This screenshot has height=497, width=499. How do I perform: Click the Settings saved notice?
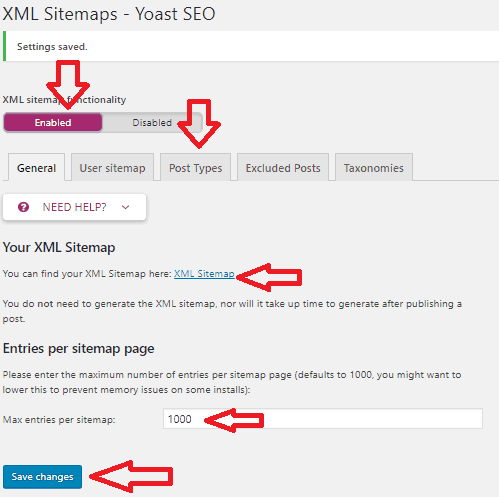(251, 46)
